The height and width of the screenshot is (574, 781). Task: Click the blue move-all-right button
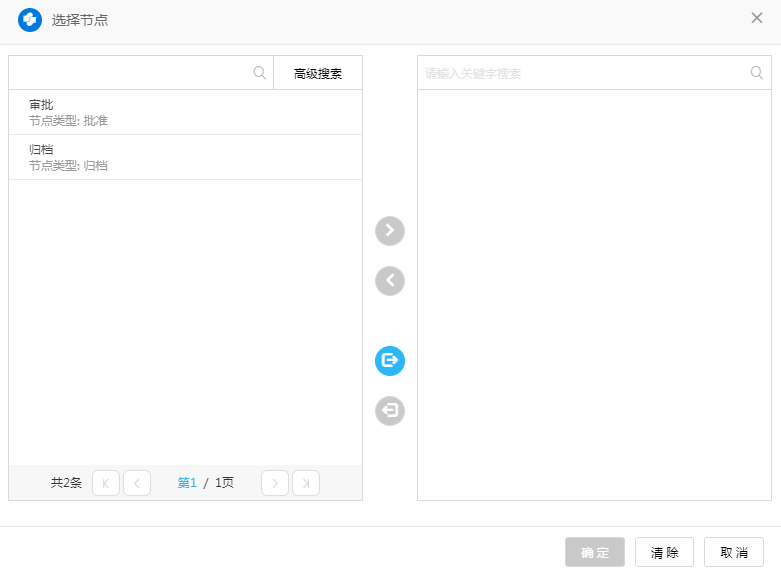point(390,361)
